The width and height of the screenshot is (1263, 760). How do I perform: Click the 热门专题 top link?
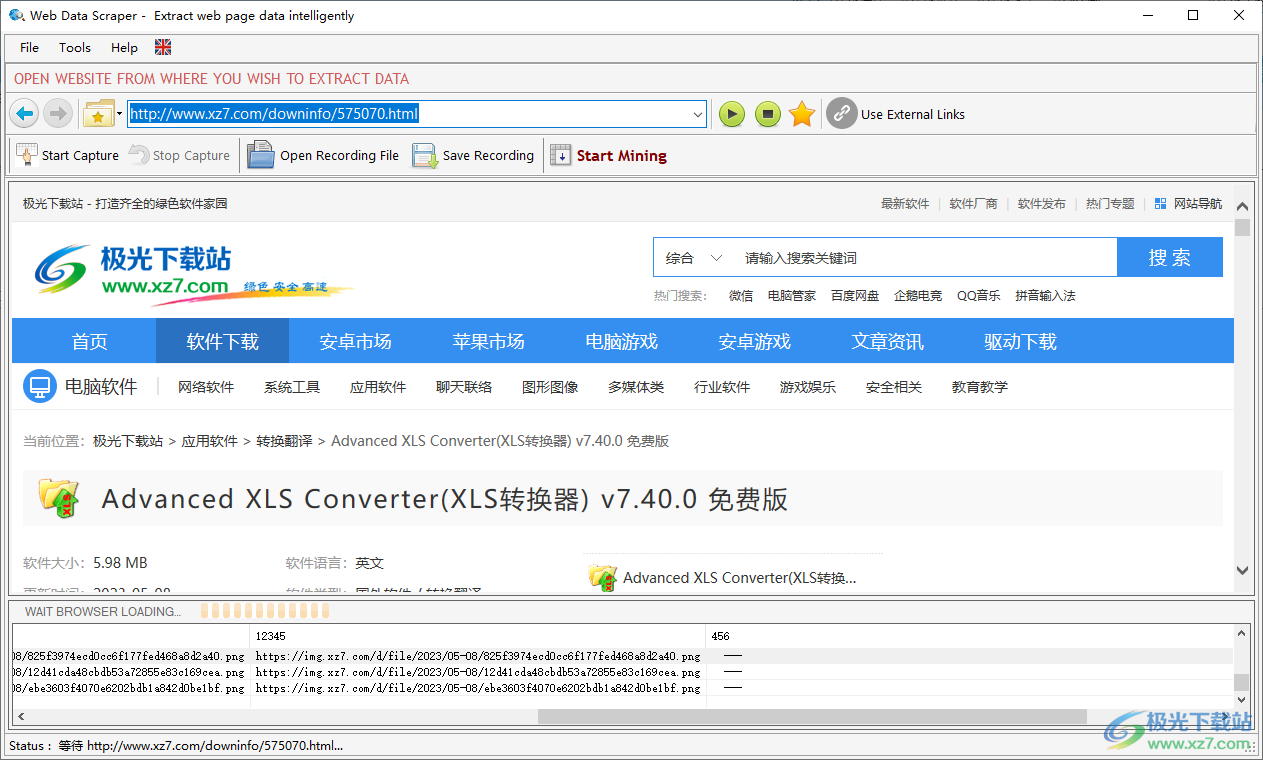click(1110, 203)
